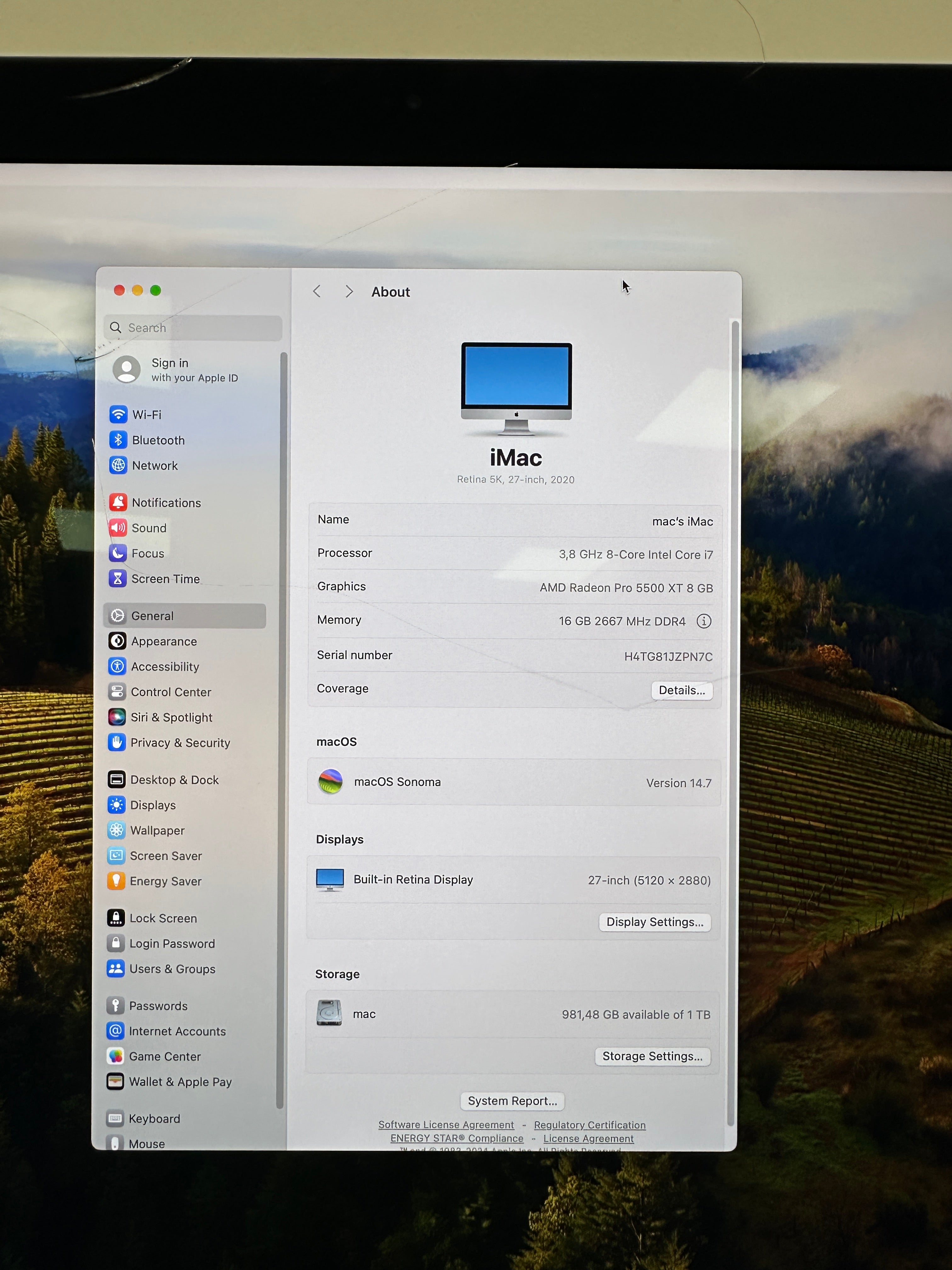Open Game Center settings

(165, 1056)
